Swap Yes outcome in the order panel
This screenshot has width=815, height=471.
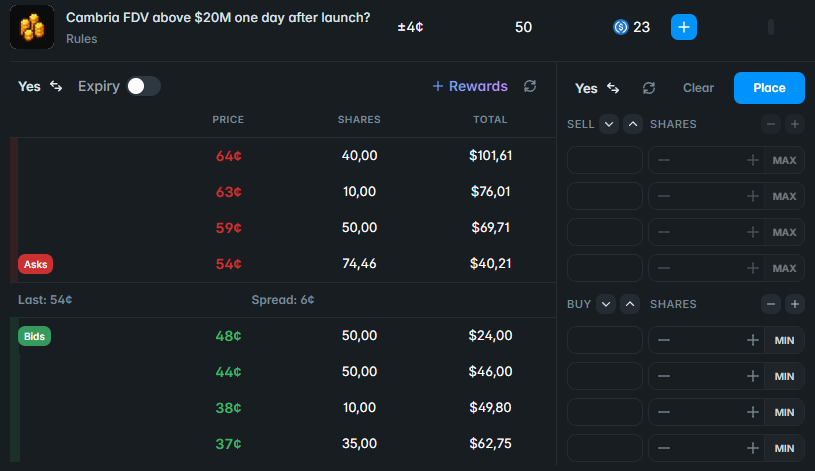pos(613,88)
